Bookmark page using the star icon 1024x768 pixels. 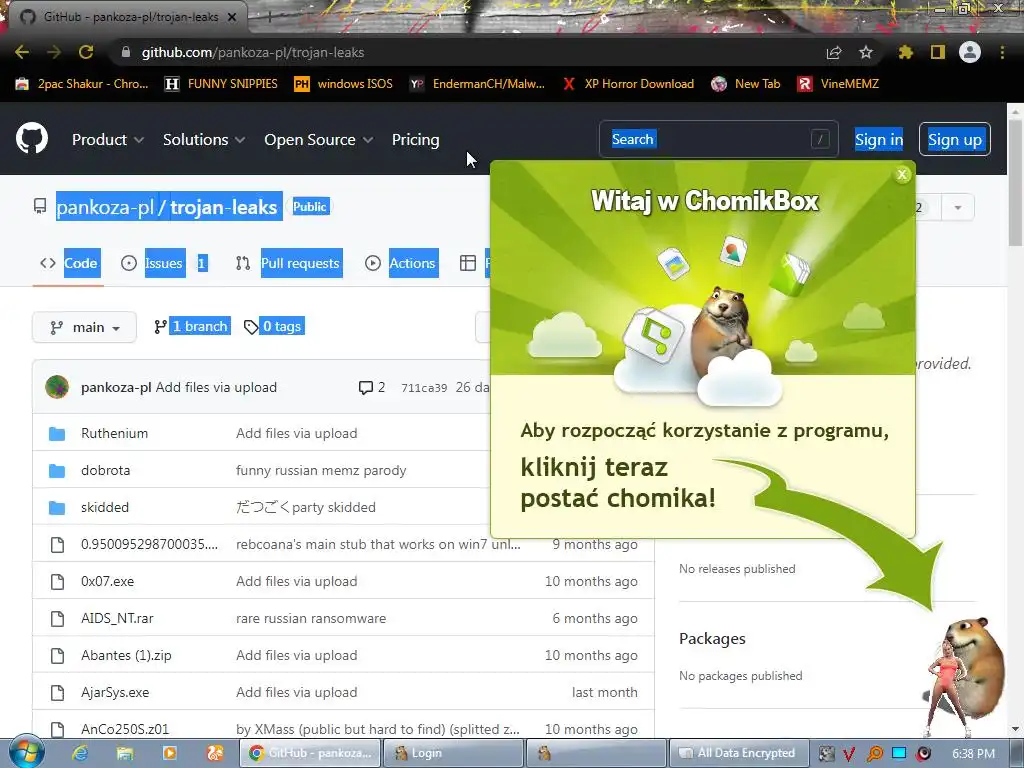865,52
